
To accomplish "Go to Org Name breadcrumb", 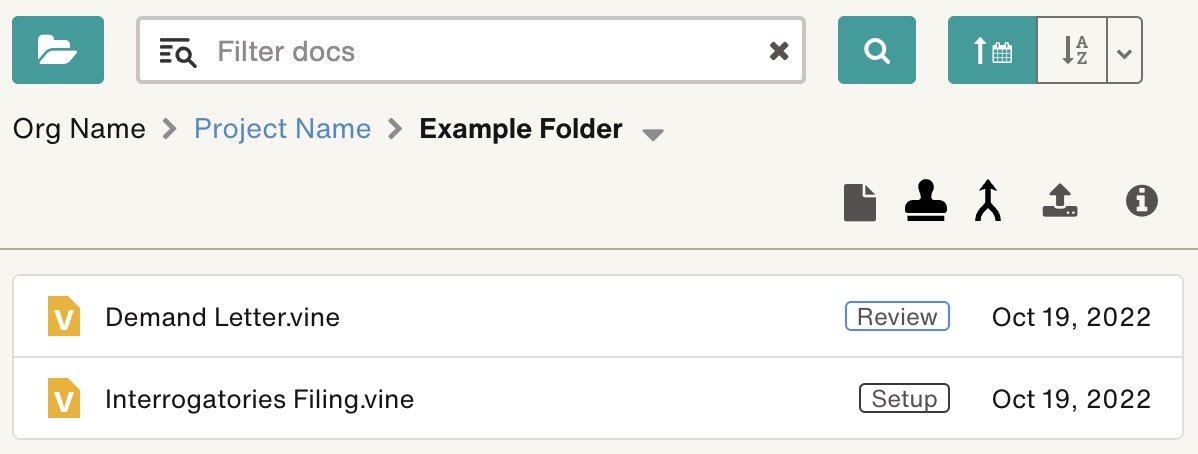I will pos(79,128).
